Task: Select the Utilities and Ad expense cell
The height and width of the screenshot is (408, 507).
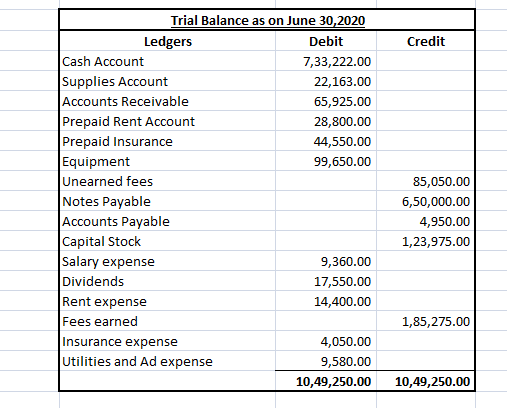Action: click(168, 361)
